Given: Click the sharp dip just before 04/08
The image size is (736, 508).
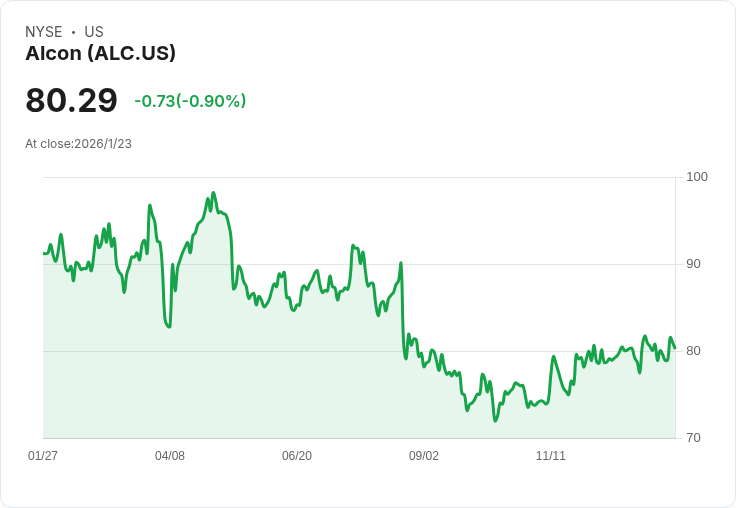Looking at the screenshot, I should click(x=169, y=327).
